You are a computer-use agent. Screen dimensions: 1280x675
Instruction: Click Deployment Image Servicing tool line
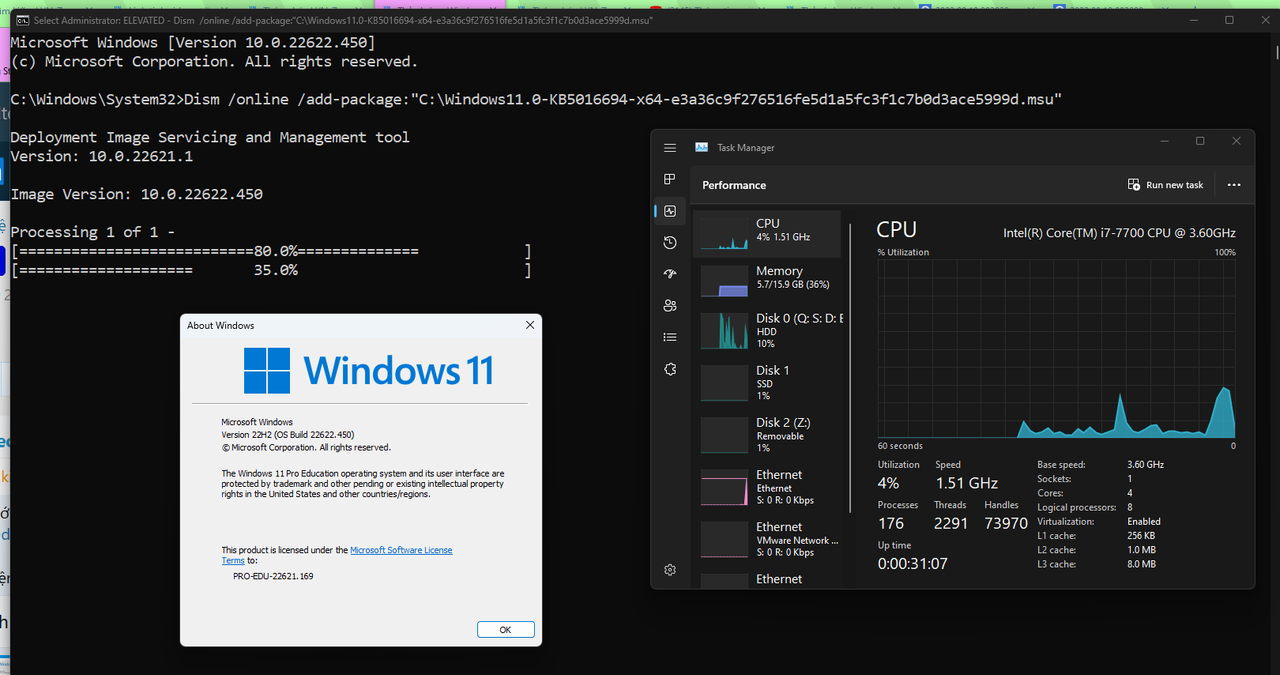click(210, 137)
